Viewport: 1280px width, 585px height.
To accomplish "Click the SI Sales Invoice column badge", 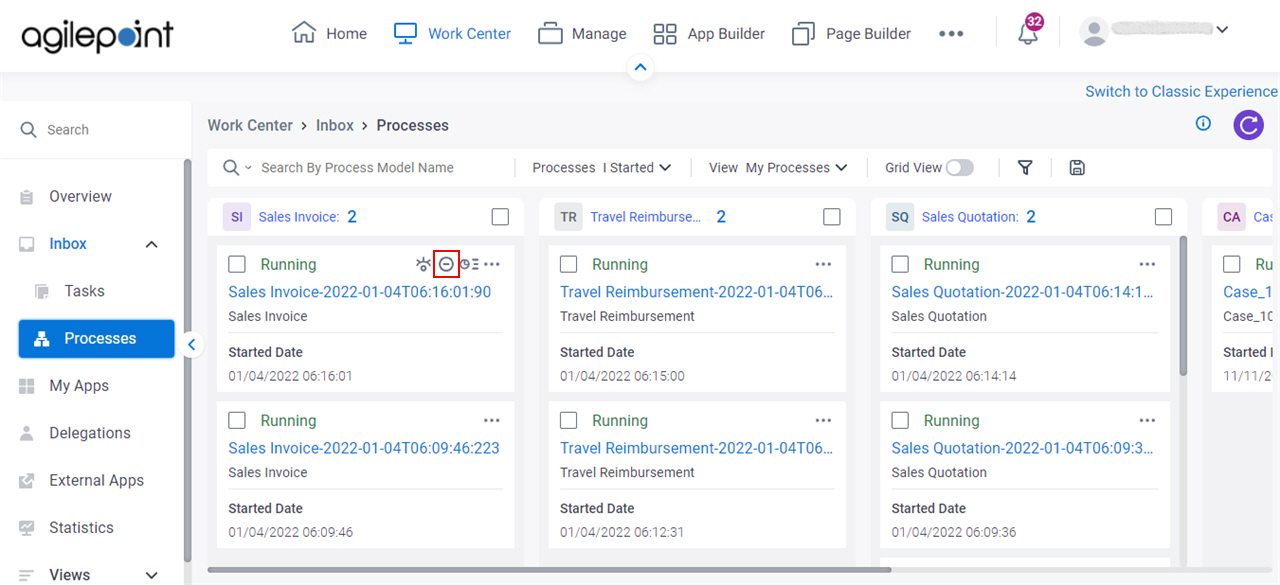I will [x=237, y=217].
